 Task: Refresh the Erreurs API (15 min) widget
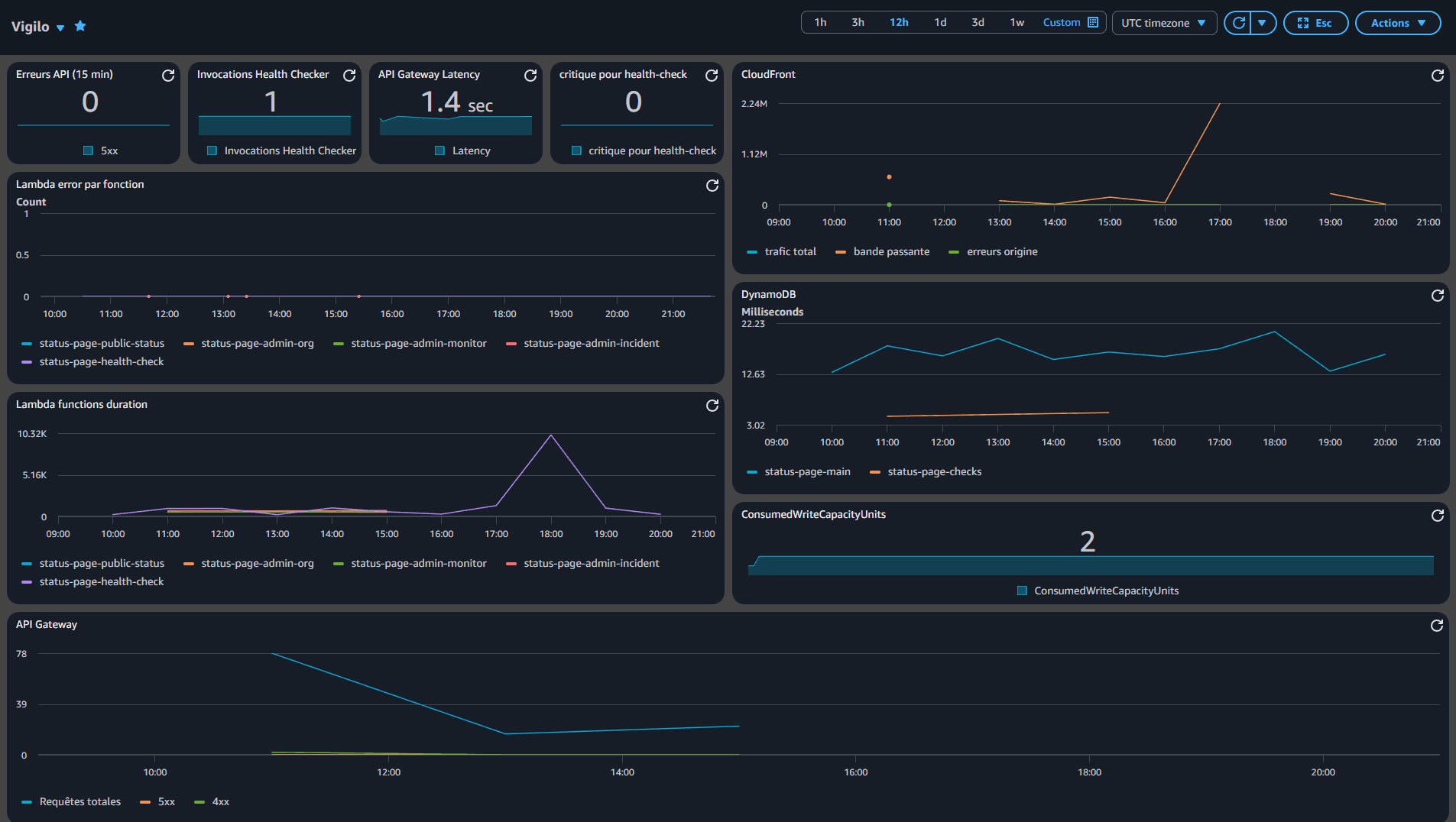pyautogui.click(x=168, y=76)
